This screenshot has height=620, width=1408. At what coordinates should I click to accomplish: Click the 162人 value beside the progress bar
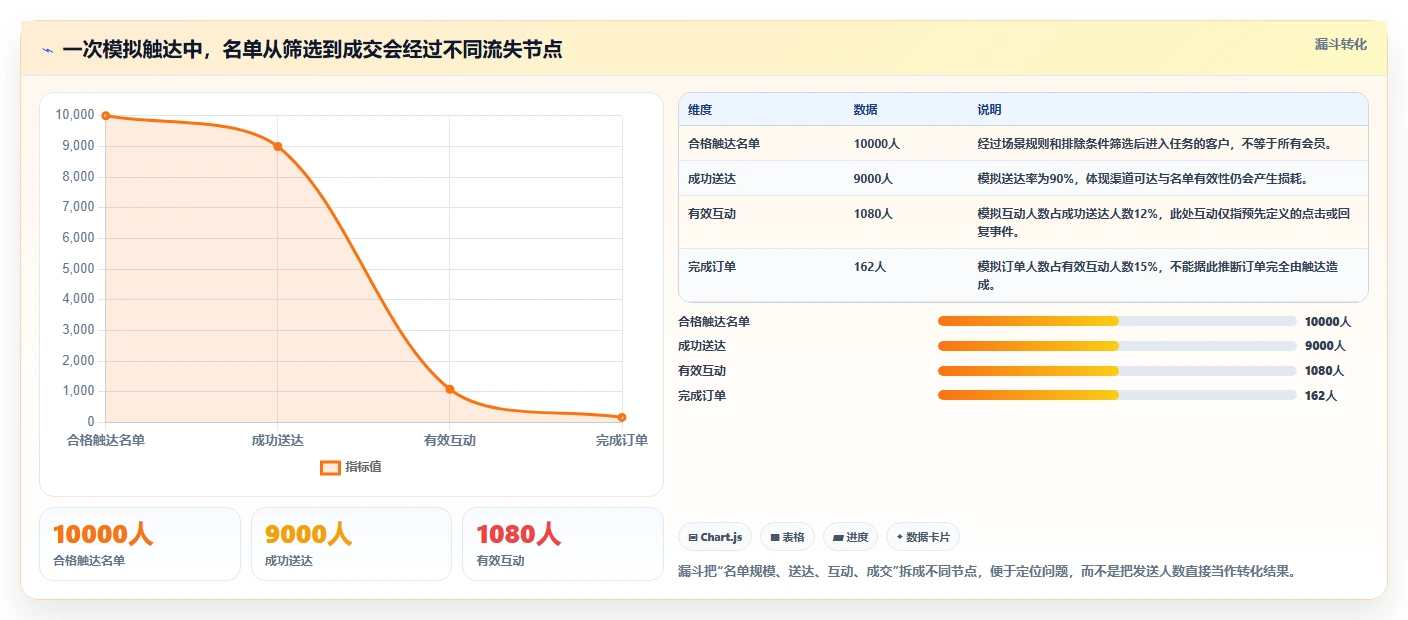(x=1321, y=396)
